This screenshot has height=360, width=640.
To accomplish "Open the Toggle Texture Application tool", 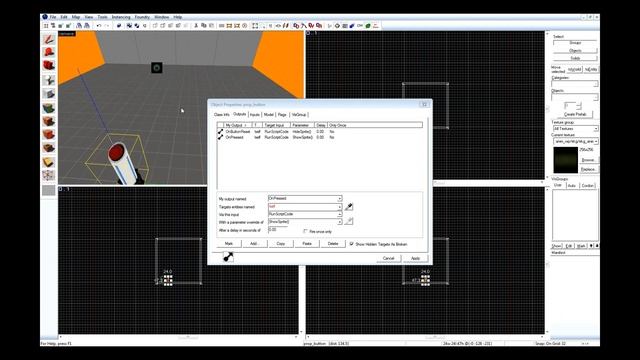I will click(x=49, y=108).
